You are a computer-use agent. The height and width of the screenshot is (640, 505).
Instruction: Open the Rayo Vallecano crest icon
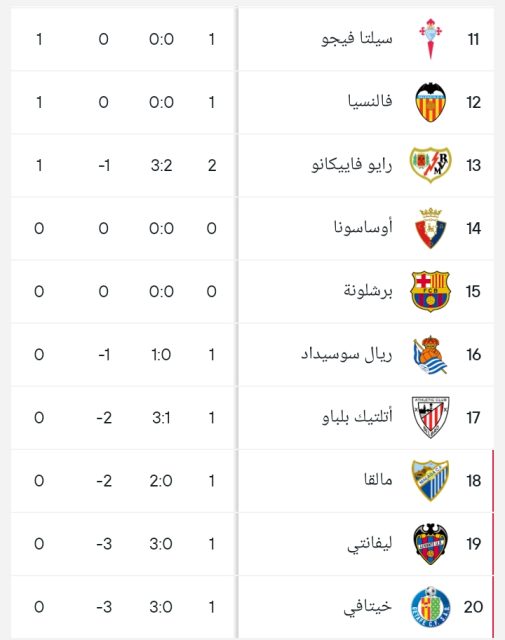tap(430, 165)
